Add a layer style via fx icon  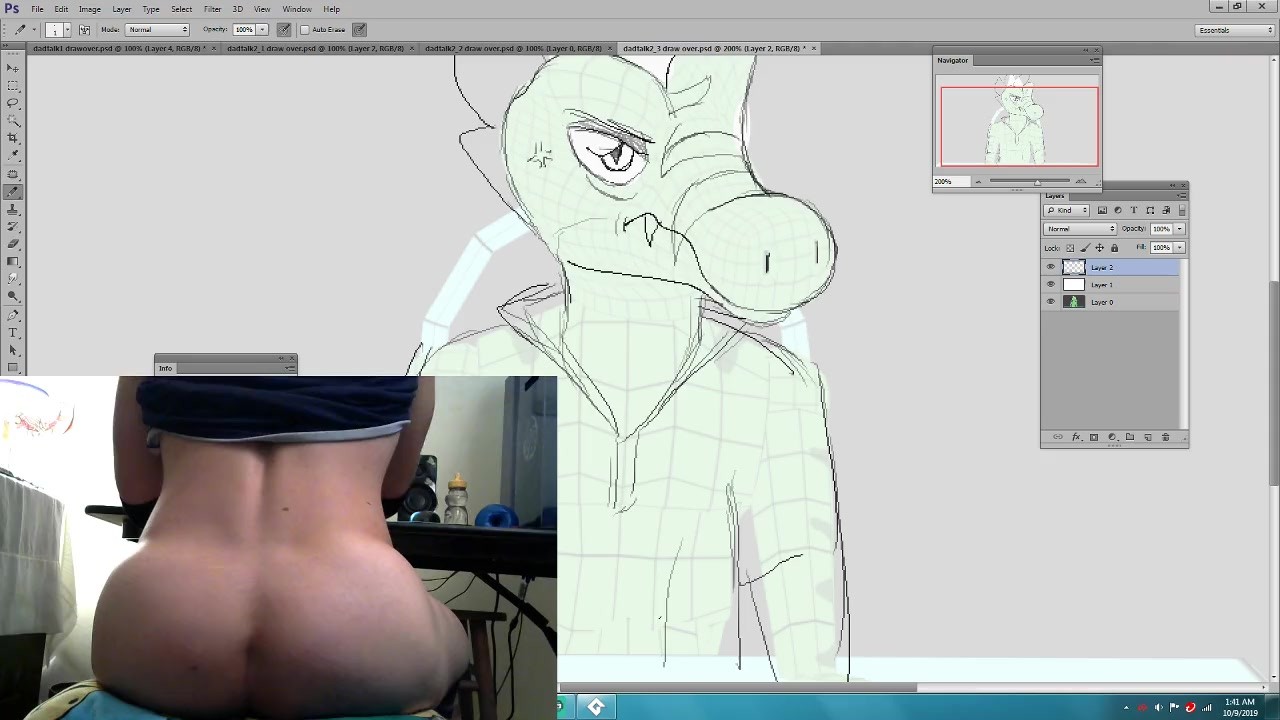(x=1076, y=437)
